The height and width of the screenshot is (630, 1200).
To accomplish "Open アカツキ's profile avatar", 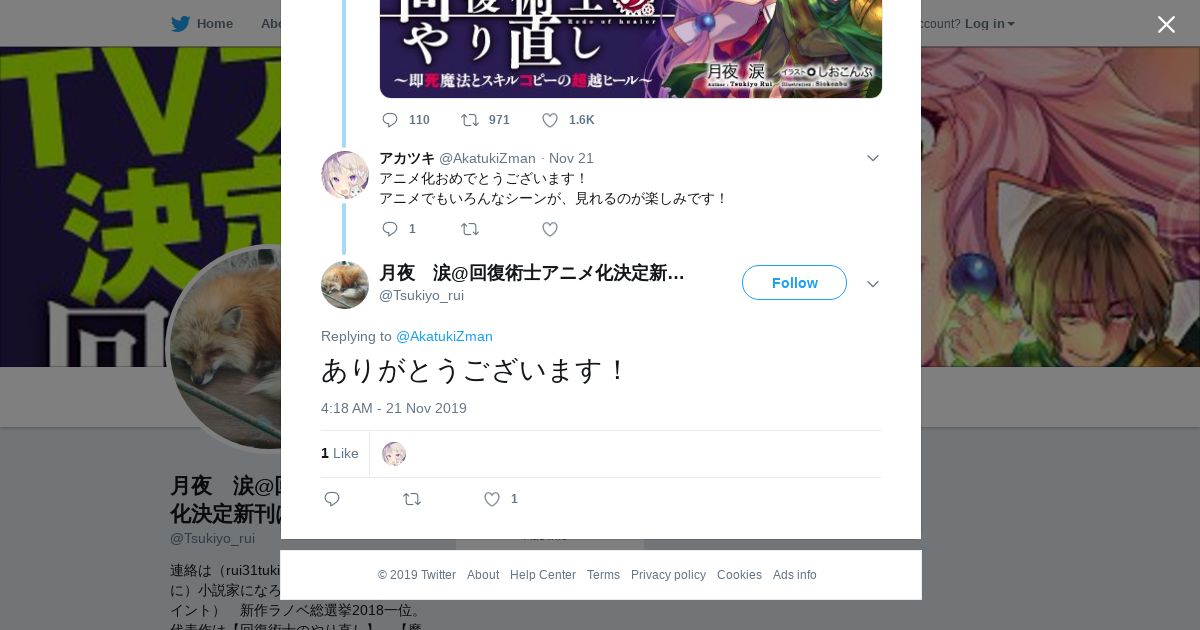I will coord(345,175).
